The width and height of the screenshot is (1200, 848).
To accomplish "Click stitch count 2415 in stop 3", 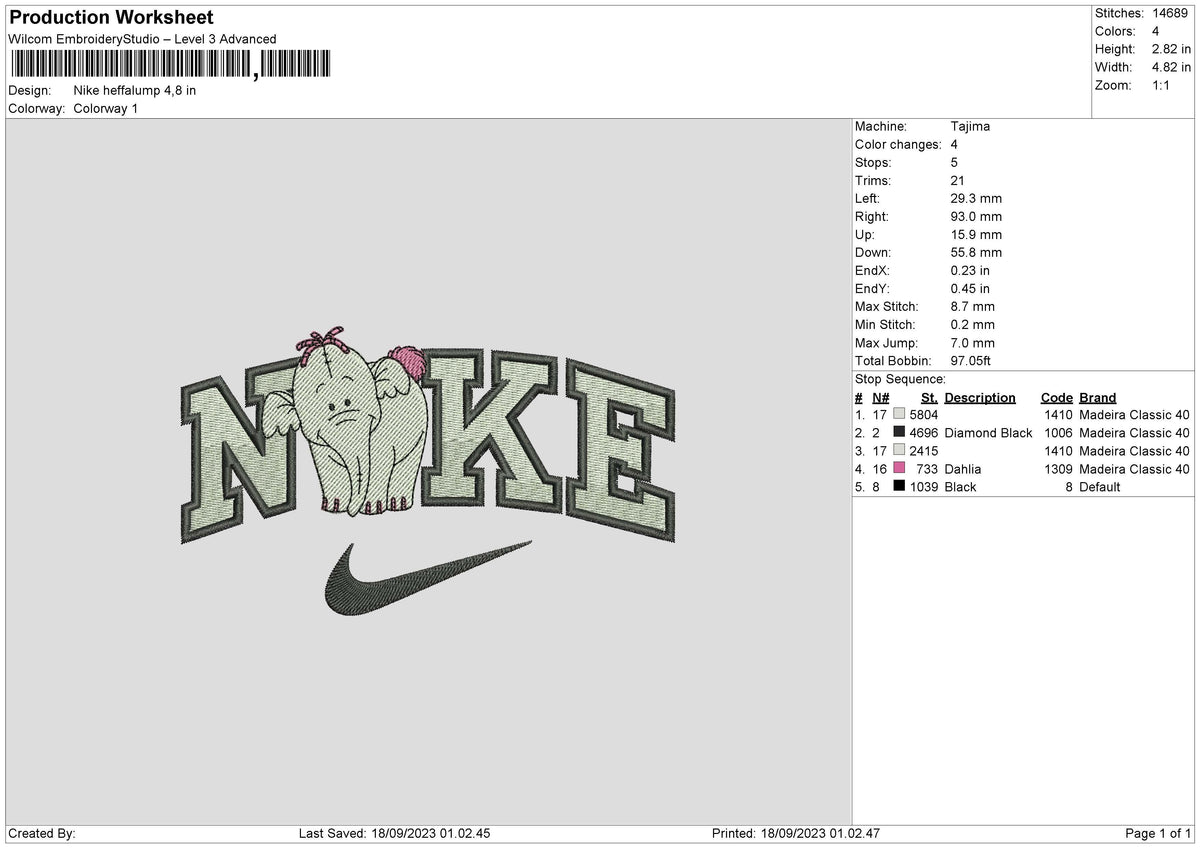I will [x=923, y=451].
